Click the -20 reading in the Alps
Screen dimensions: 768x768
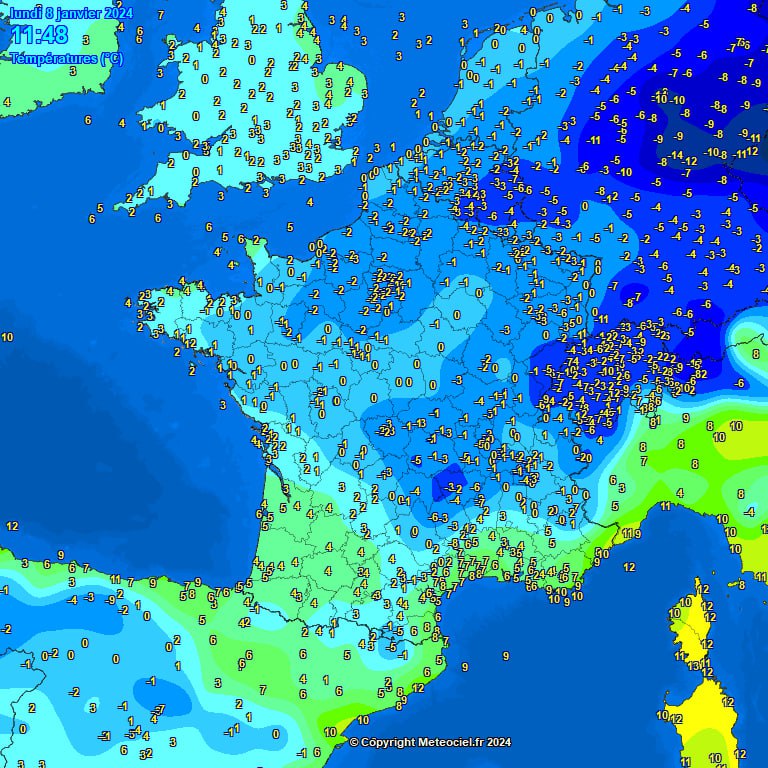pyautogui.click(x=583, y=458)
